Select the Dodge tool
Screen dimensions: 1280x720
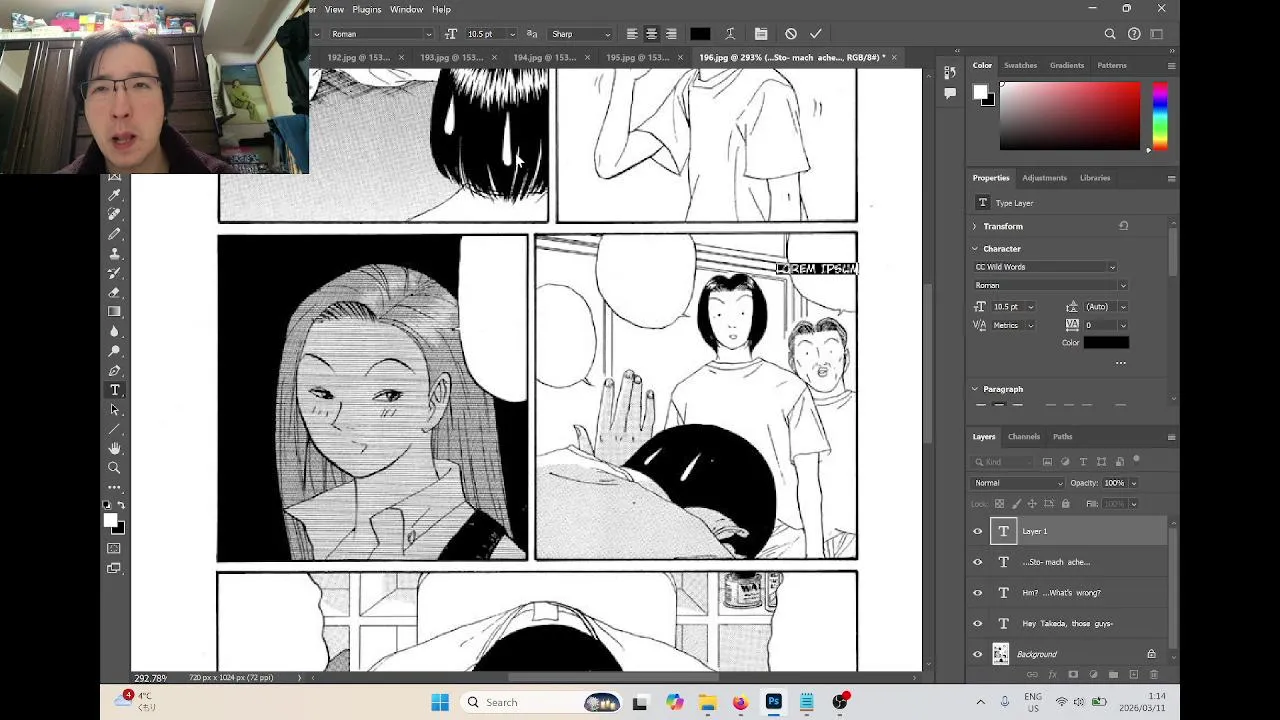115,351
